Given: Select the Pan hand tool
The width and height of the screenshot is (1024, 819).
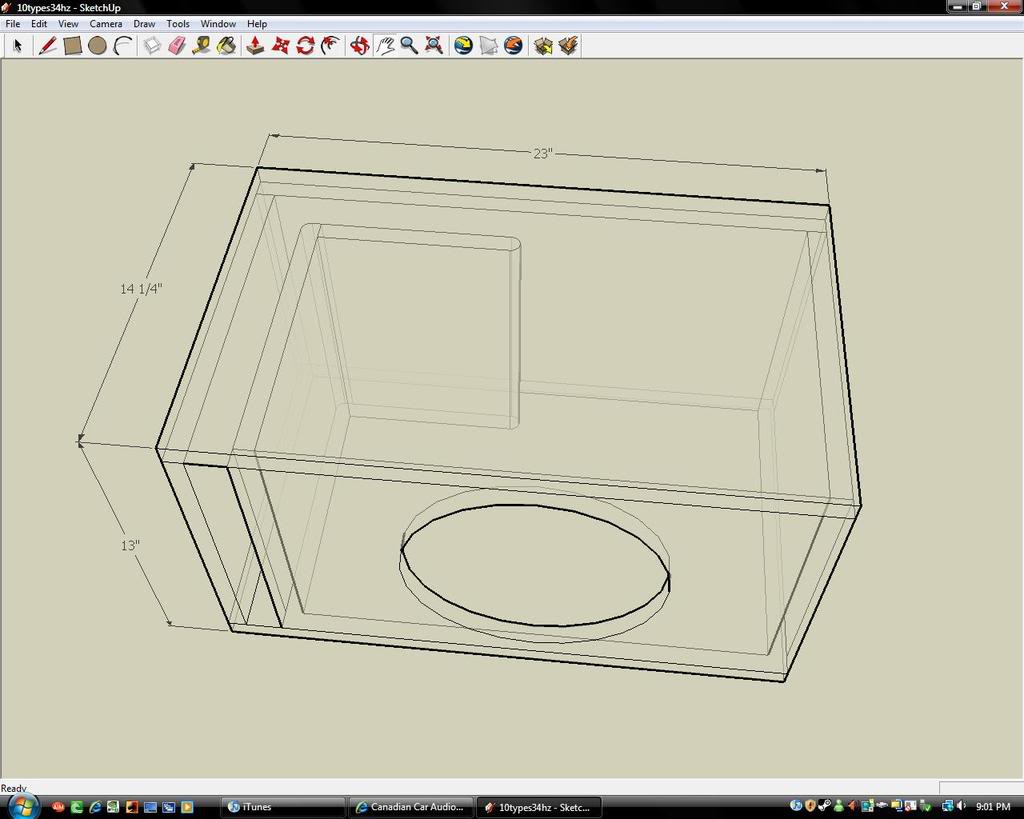Looking at the screenshot, I should tap(385, 46).
